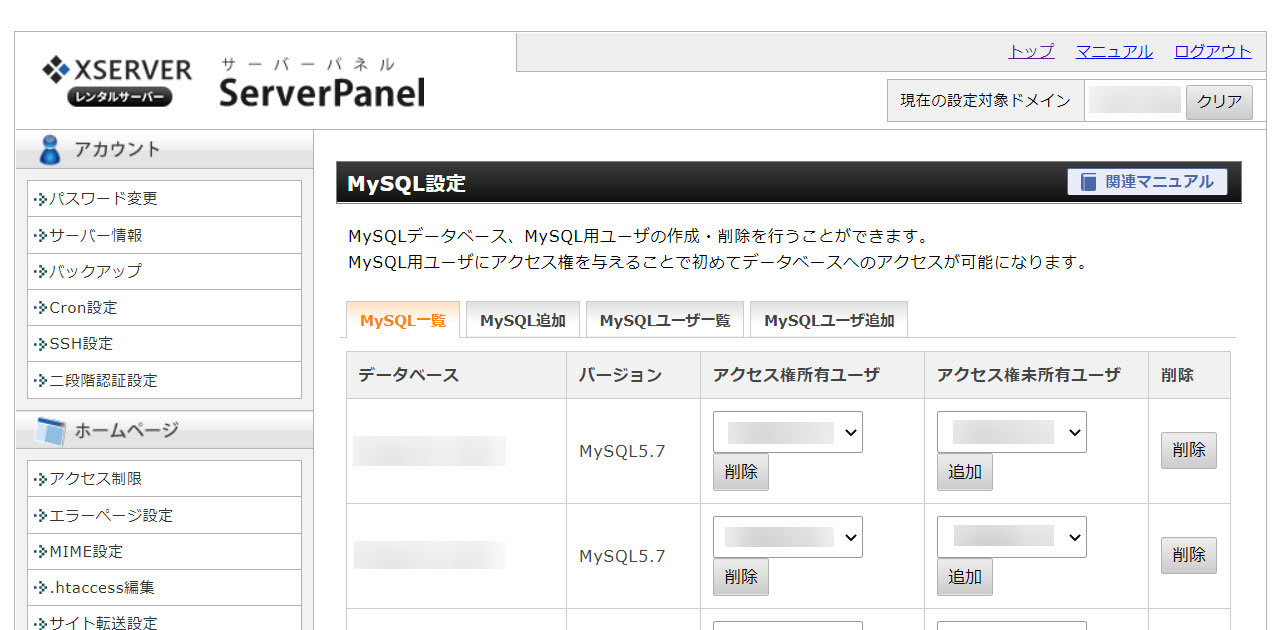The width and height of the screenshot is (1280, 630).
Task: Click the MySQL設定 page title
Action: 406,184
